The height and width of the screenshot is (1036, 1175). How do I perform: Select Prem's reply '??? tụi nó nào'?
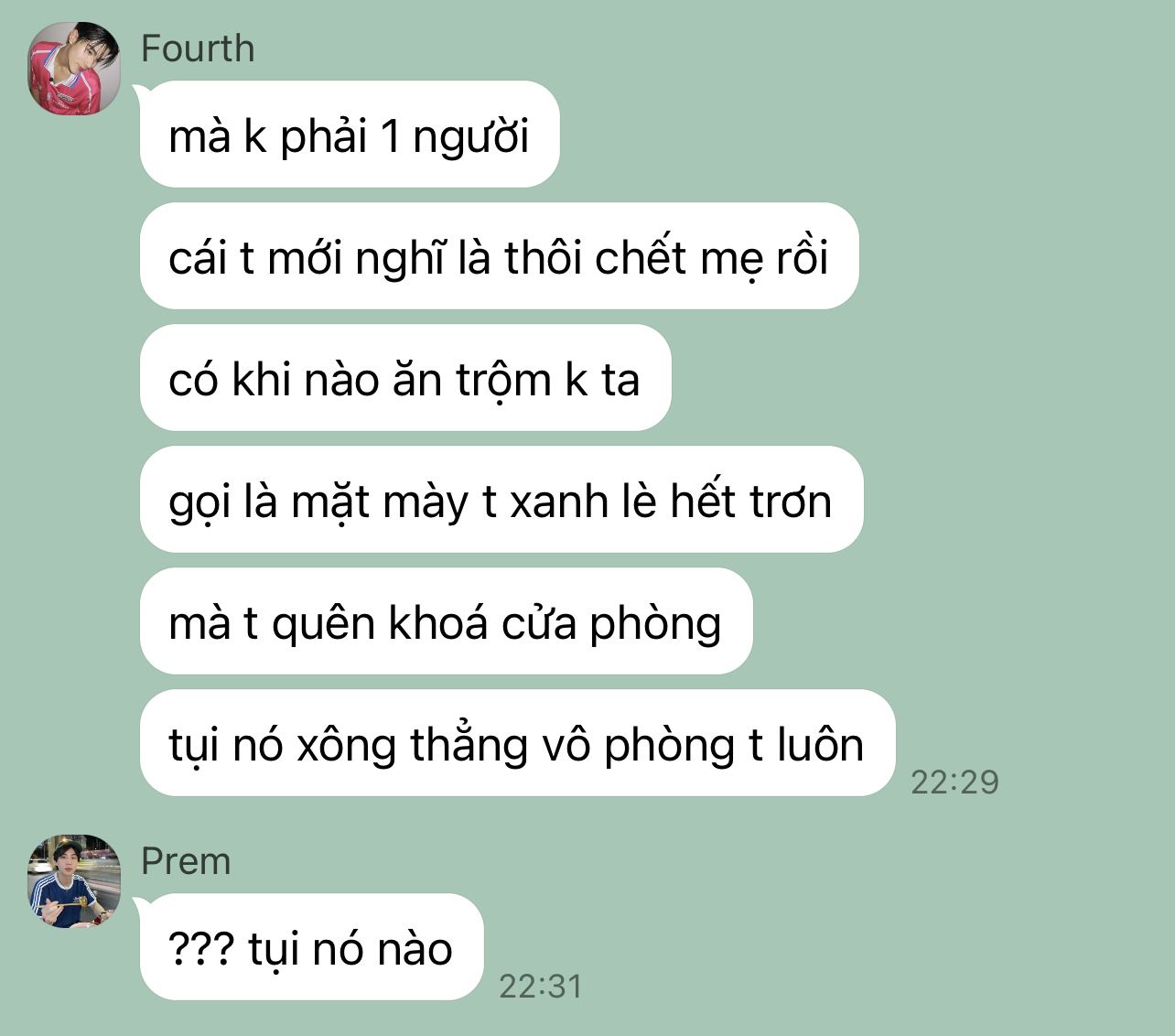[x=311, y=947]
